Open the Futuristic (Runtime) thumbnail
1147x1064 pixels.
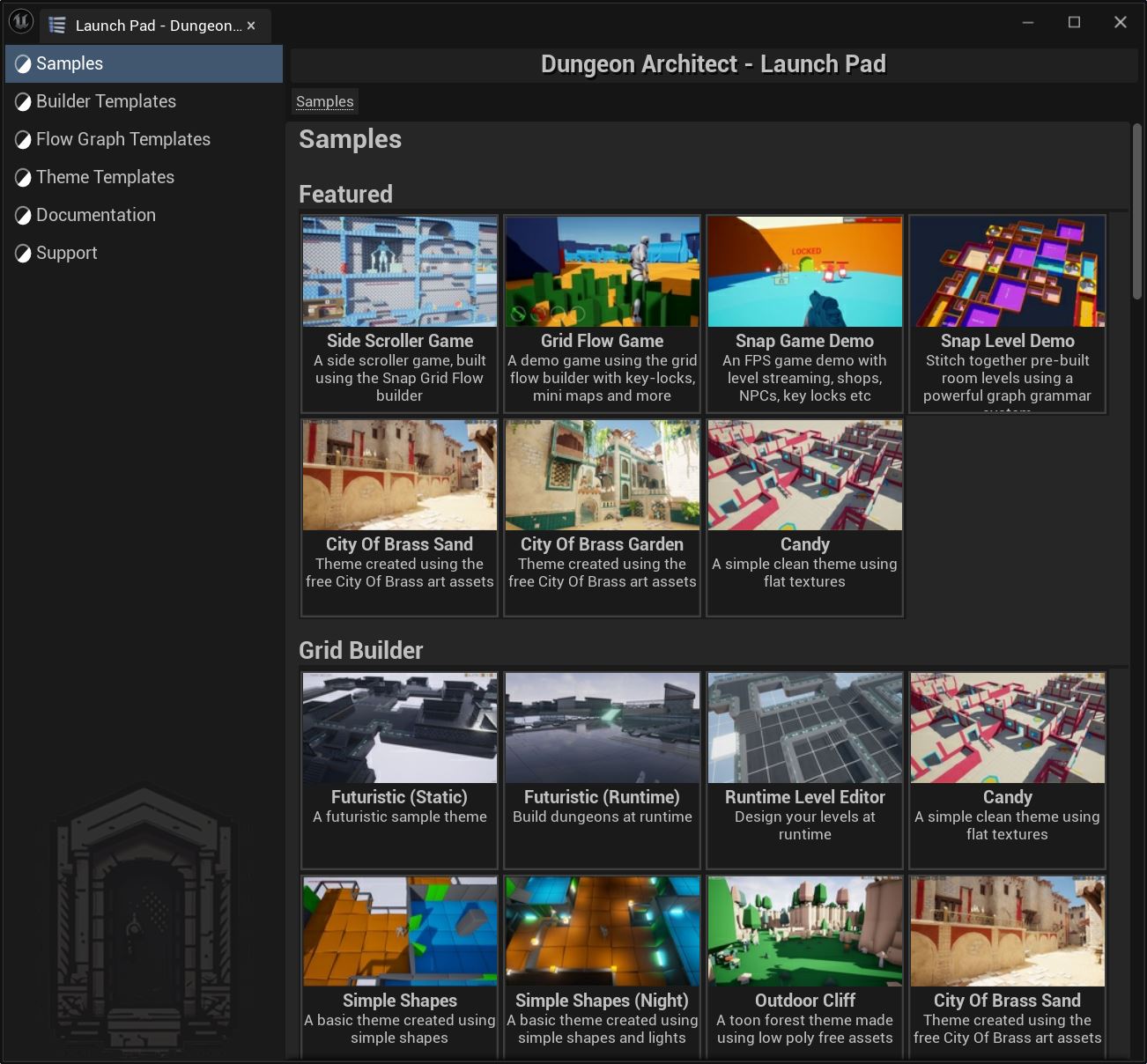tap(603, 728)
